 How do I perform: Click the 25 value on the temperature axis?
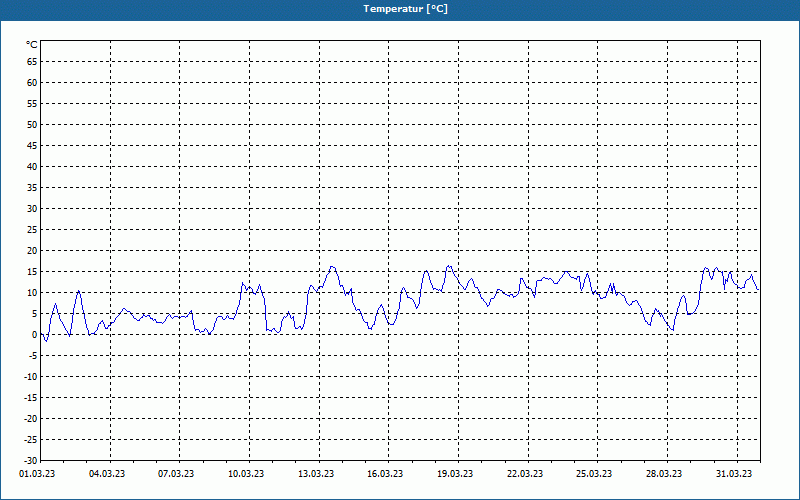(32, 230)
